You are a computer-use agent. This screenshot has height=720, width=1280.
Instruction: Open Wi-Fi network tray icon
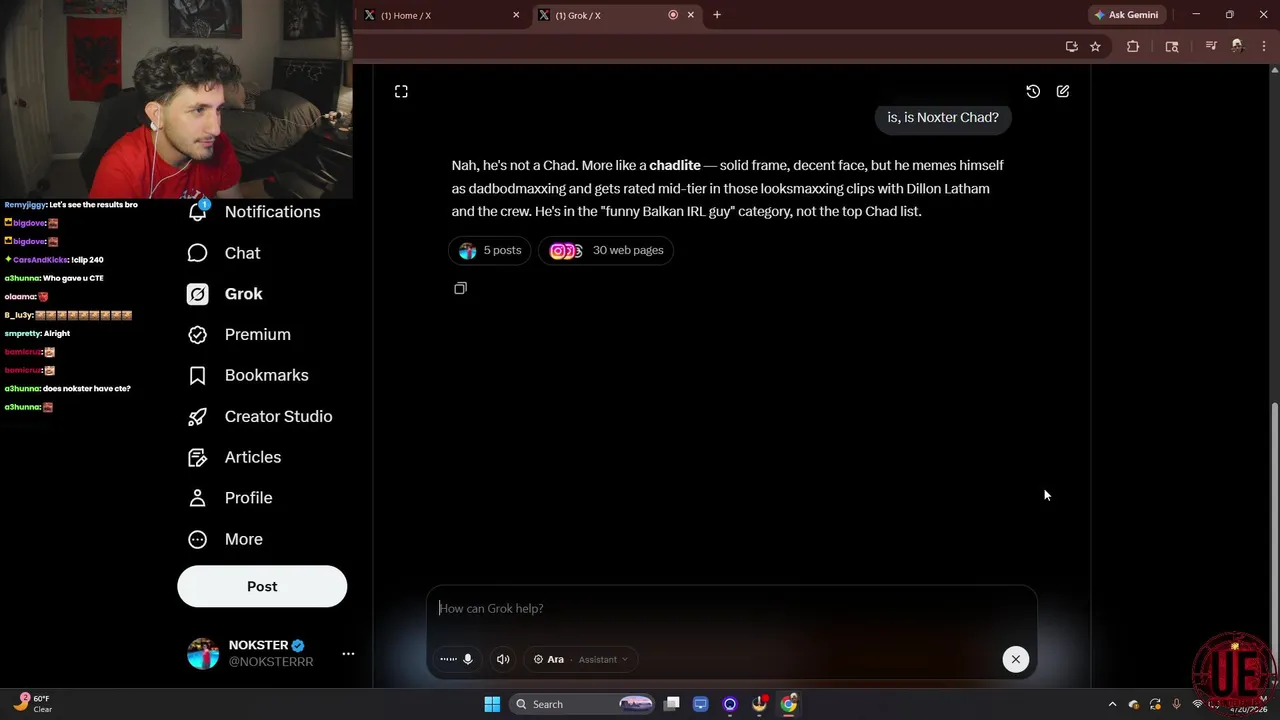click(x=1198, y=704)
